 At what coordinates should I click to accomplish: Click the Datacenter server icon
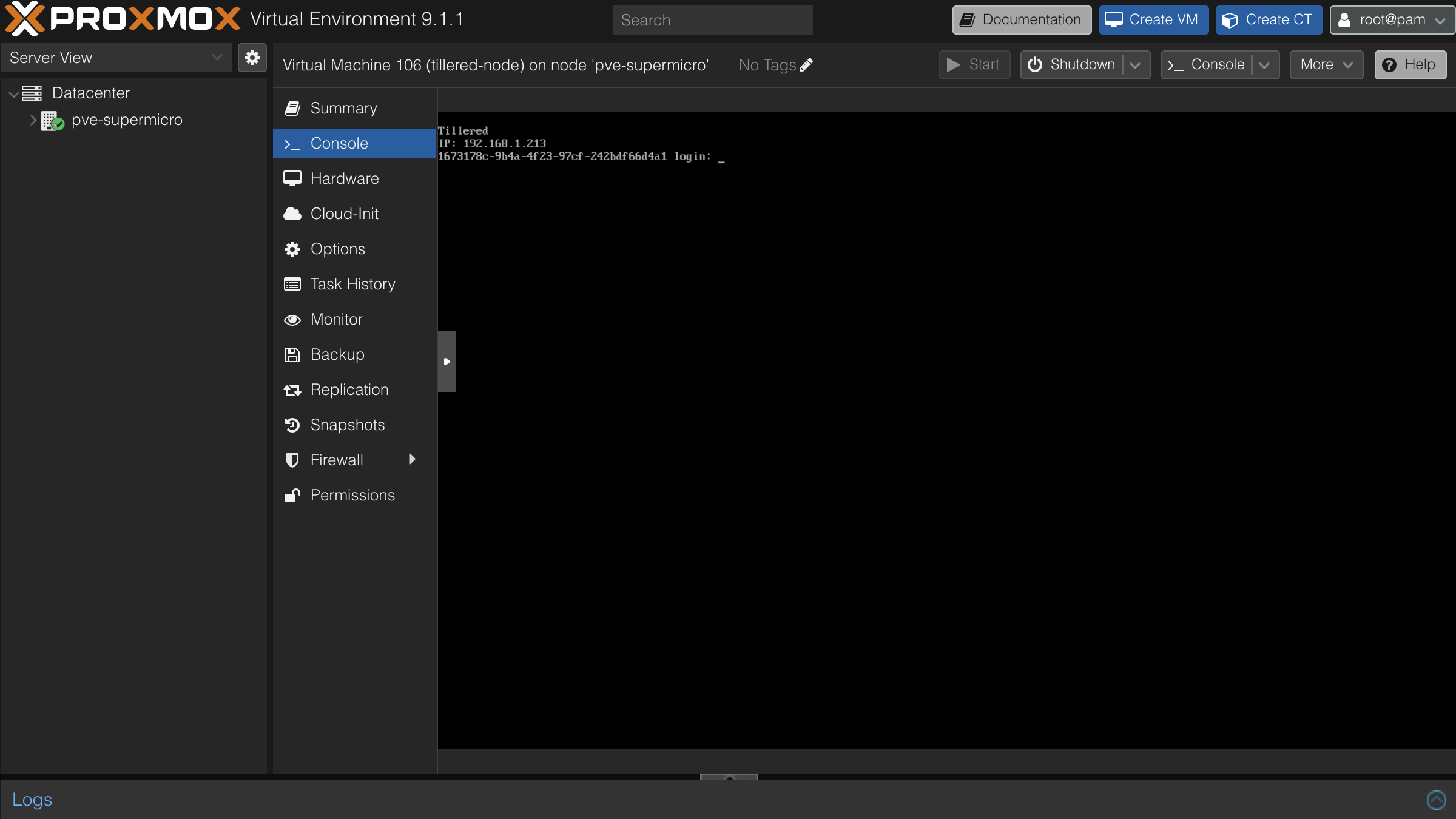click(32, 93)
